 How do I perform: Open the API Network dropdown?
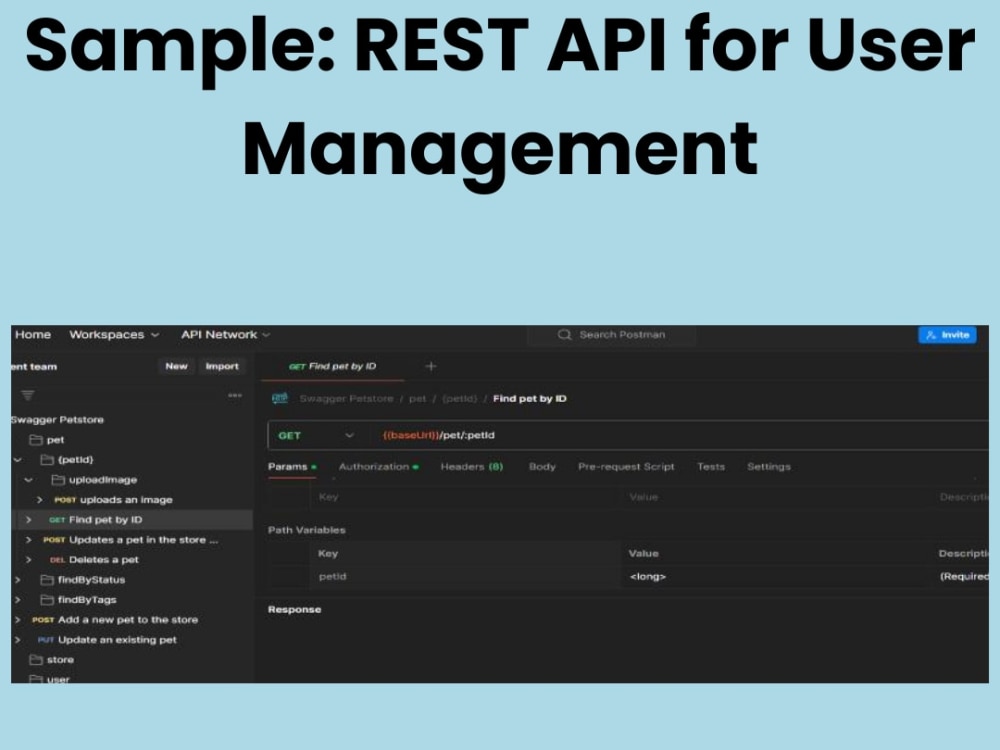coord(225,334)
